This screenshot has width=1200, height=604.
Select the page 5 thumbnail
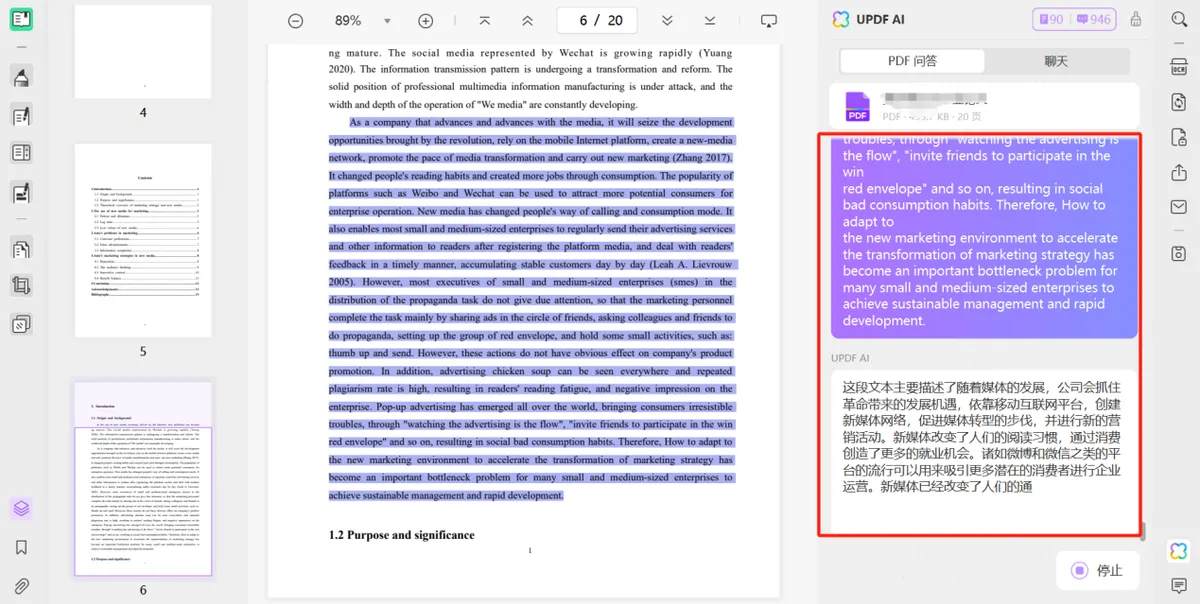[143, 240]
